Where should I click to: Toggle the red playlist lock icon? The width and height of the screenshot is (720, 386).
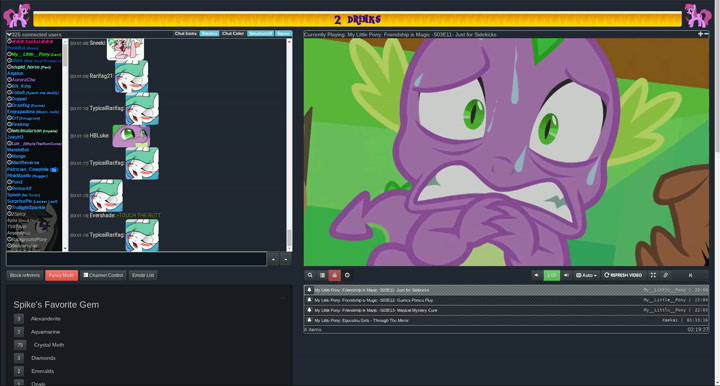[334, 275]
